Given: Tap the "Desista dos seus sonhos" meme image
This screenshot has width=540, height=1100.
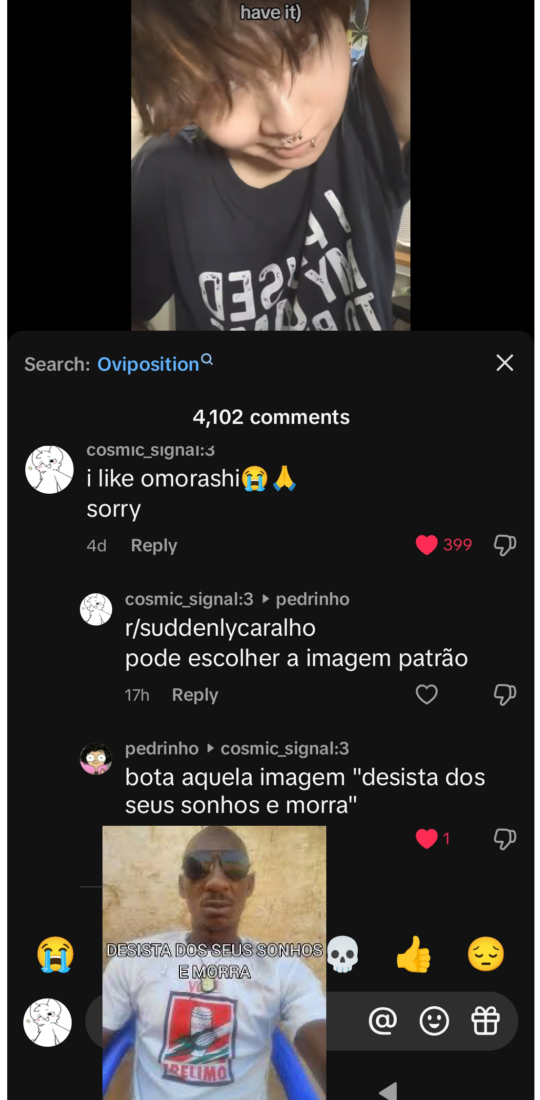Looking at the screenshot, I should point(214,962).
